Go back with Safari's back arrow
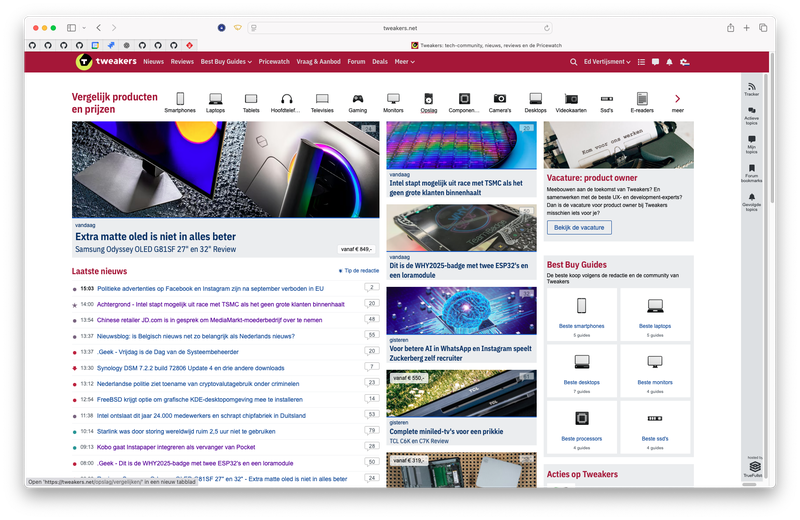Image resolution: width=800 pixels, height=520 pixels. [98, 28]
